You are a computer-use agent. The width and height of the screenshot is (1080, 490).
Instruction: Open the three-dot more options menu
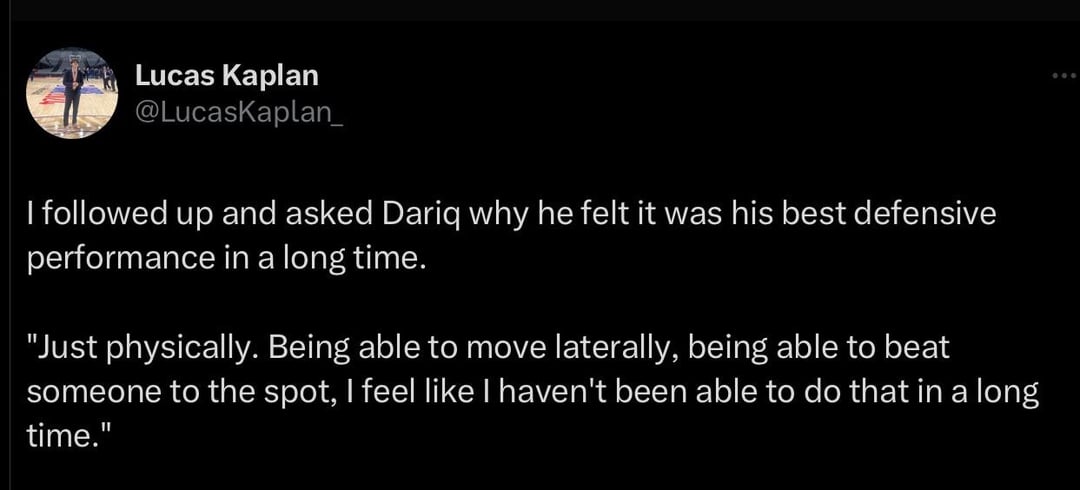click(1065, 77)
